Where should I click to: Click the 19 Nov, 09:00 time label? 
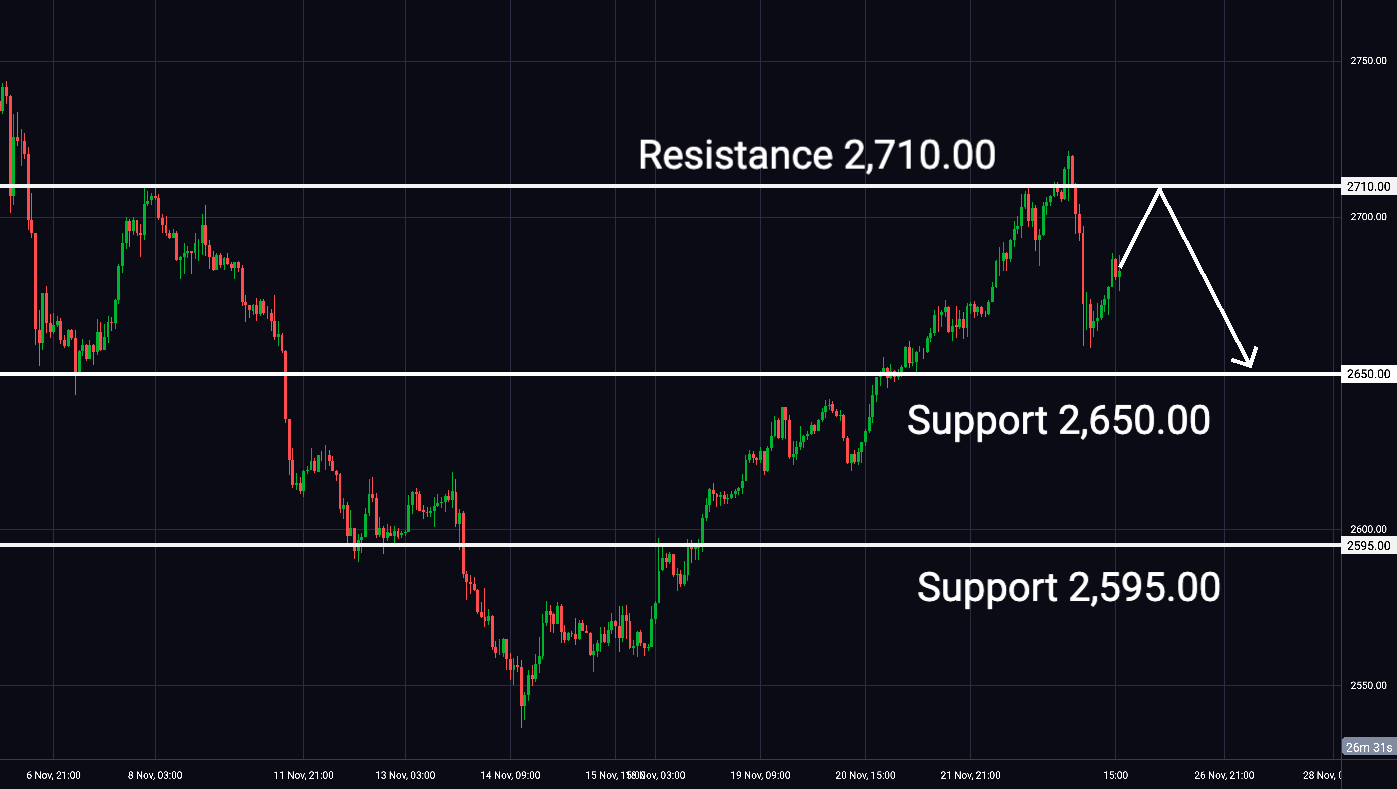(x=760, y=775)
